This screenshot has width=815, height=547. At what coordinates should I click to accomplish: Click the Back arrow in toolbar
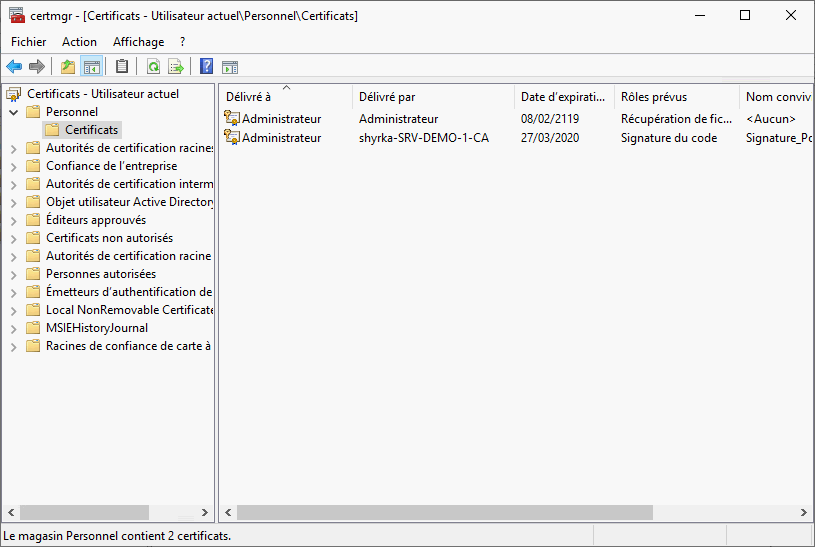(14, 67)
